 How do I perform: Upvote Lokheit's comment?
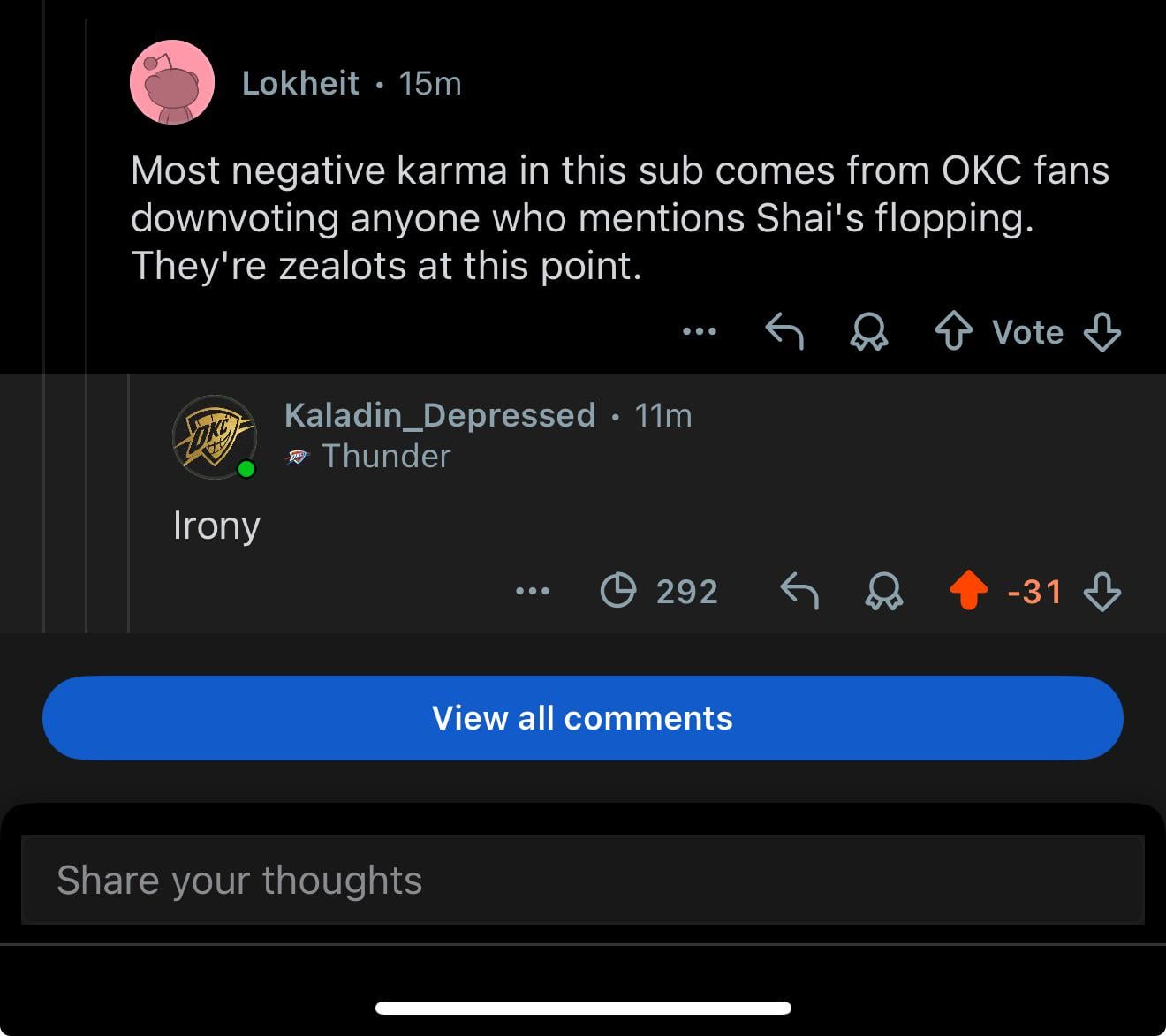coord(954,332)
